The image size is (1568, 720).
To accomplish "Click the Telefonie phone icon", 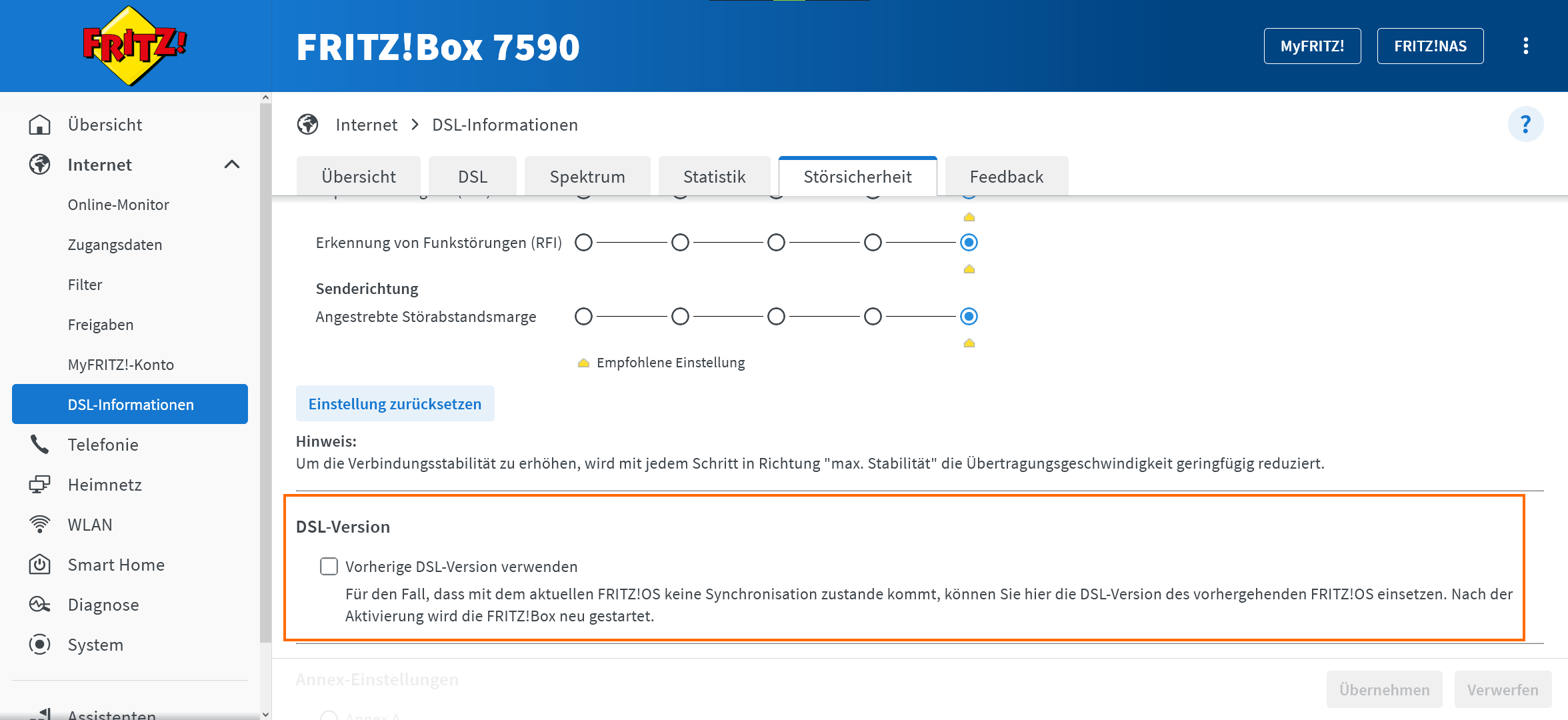I will pos(39,445).
